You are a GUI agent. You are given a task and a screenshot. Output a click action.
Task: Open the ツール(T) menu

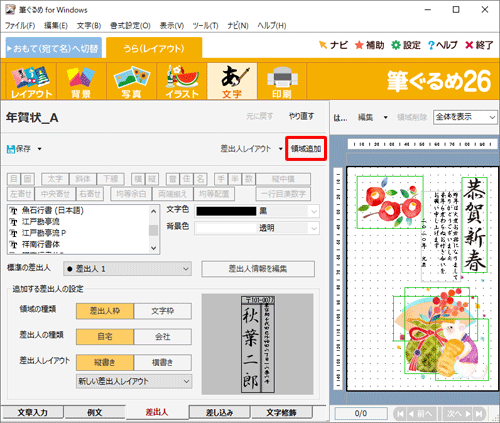(x=205, y=26)
